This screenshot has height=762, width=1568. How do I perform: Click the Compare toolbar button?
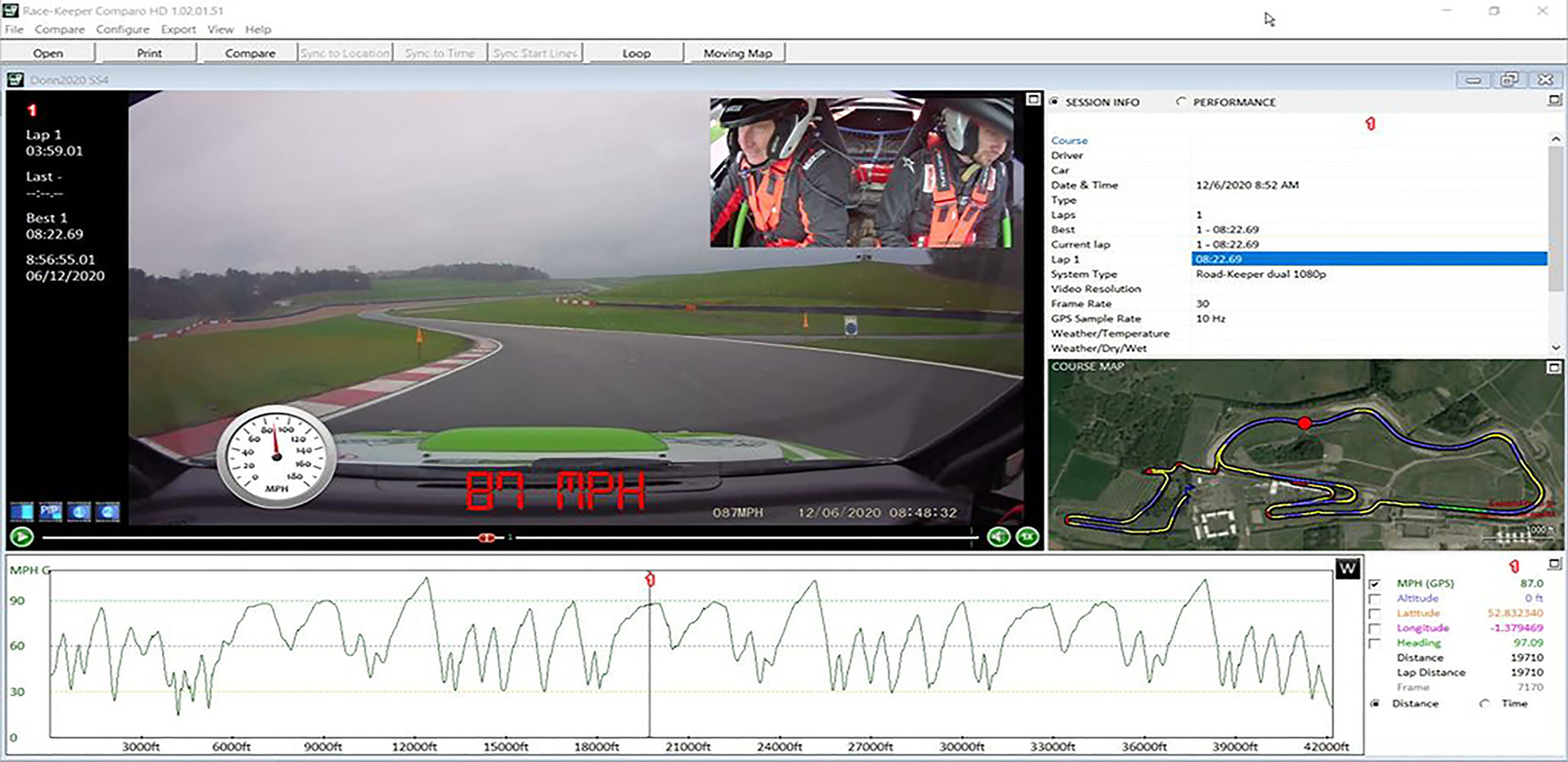point(250,53)
